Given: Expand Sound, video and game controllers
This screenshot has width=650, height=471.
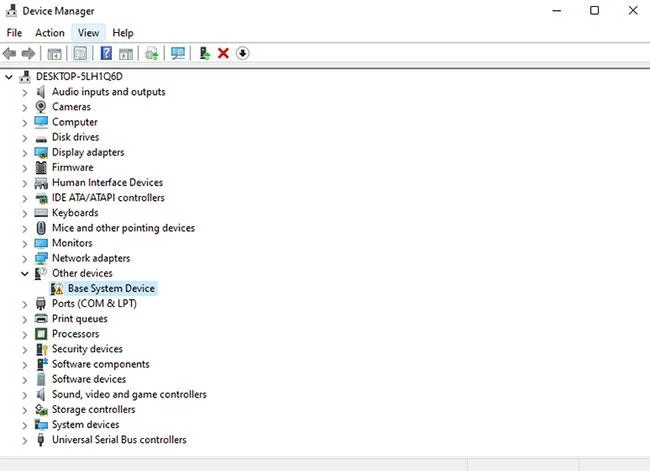Looking at the screenshot, I should [24, 395].
